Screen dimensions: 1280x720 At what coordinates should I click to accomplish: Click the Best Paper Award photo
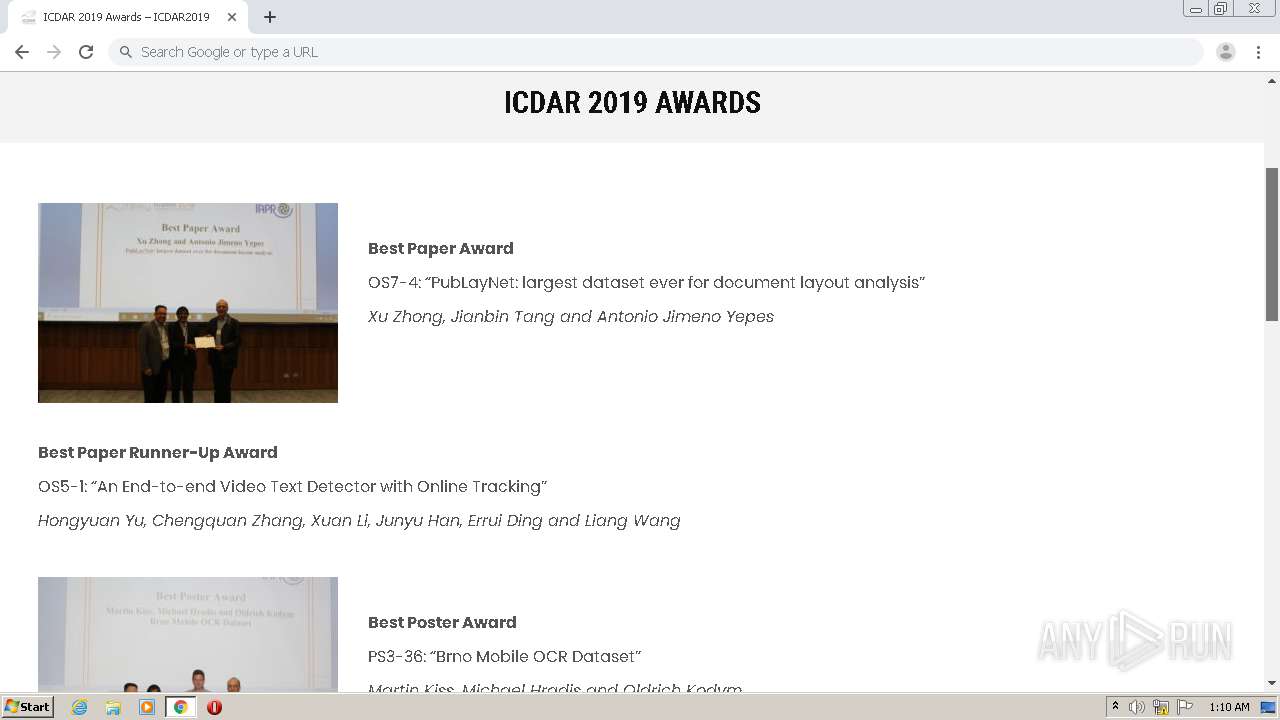point(188,303)
